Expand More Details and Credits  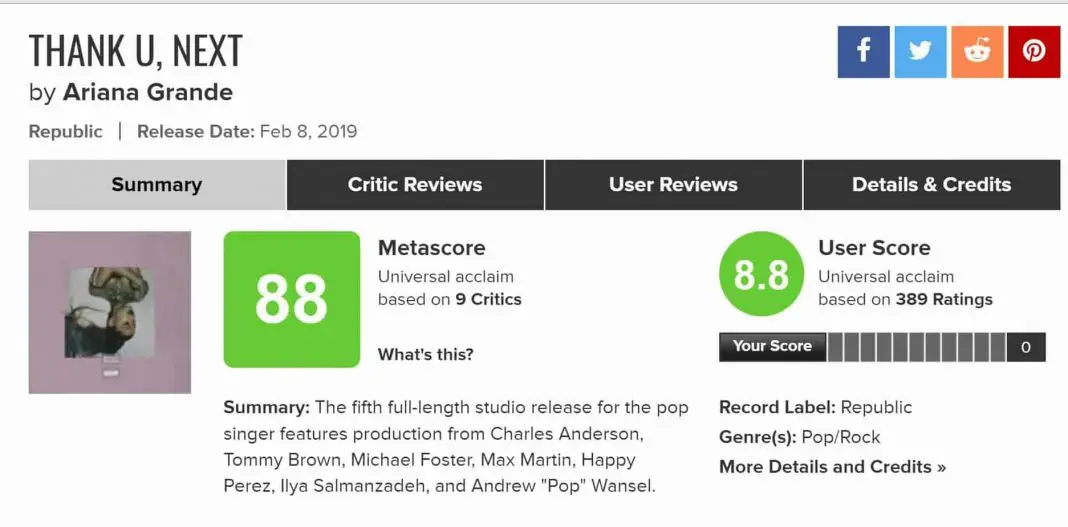click(832, 467)
